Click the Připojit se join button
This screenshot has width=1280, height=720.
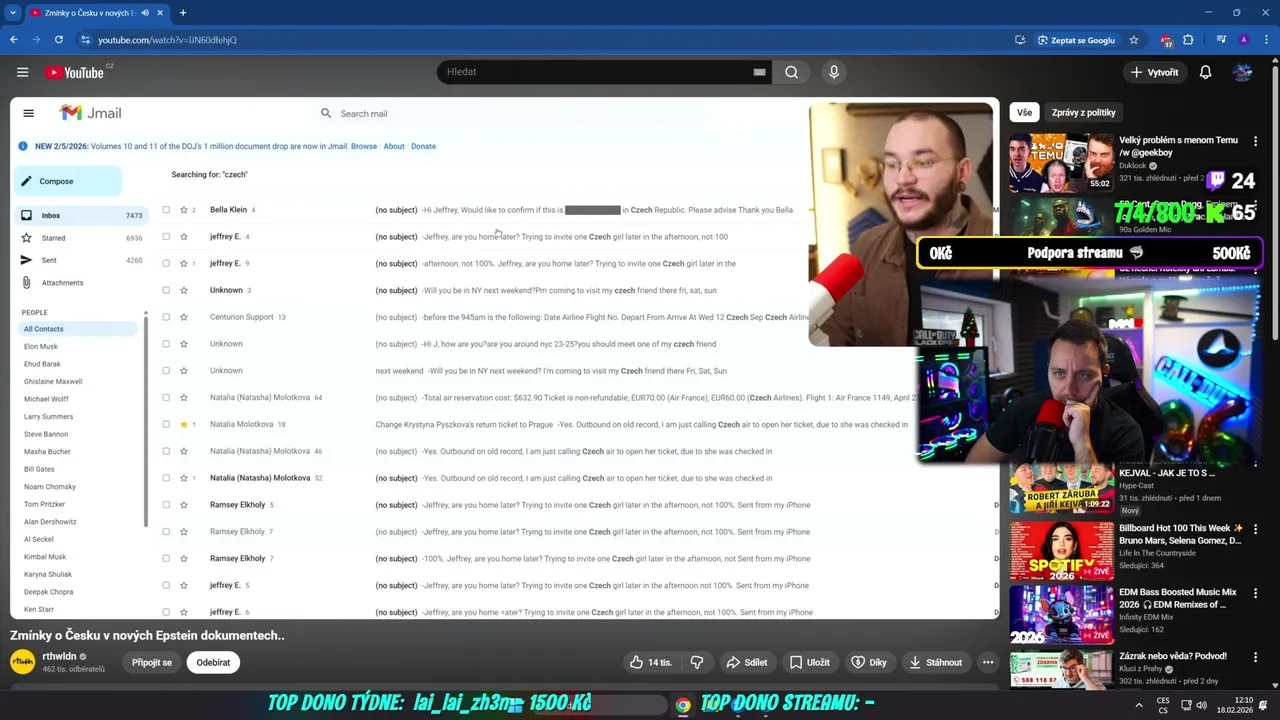pos(152,662)
